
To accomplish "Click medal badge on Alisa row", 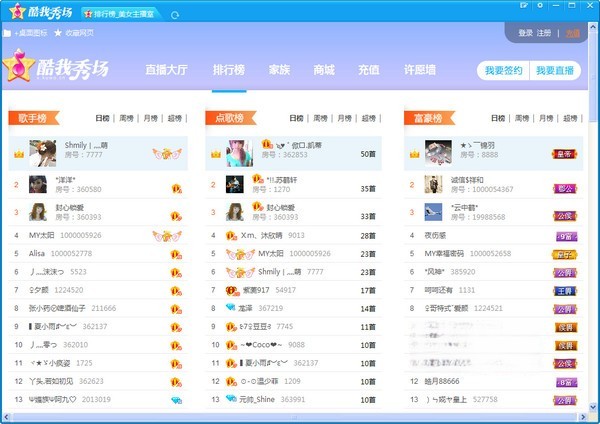I will pyautogui.click(x=176, y=254).
